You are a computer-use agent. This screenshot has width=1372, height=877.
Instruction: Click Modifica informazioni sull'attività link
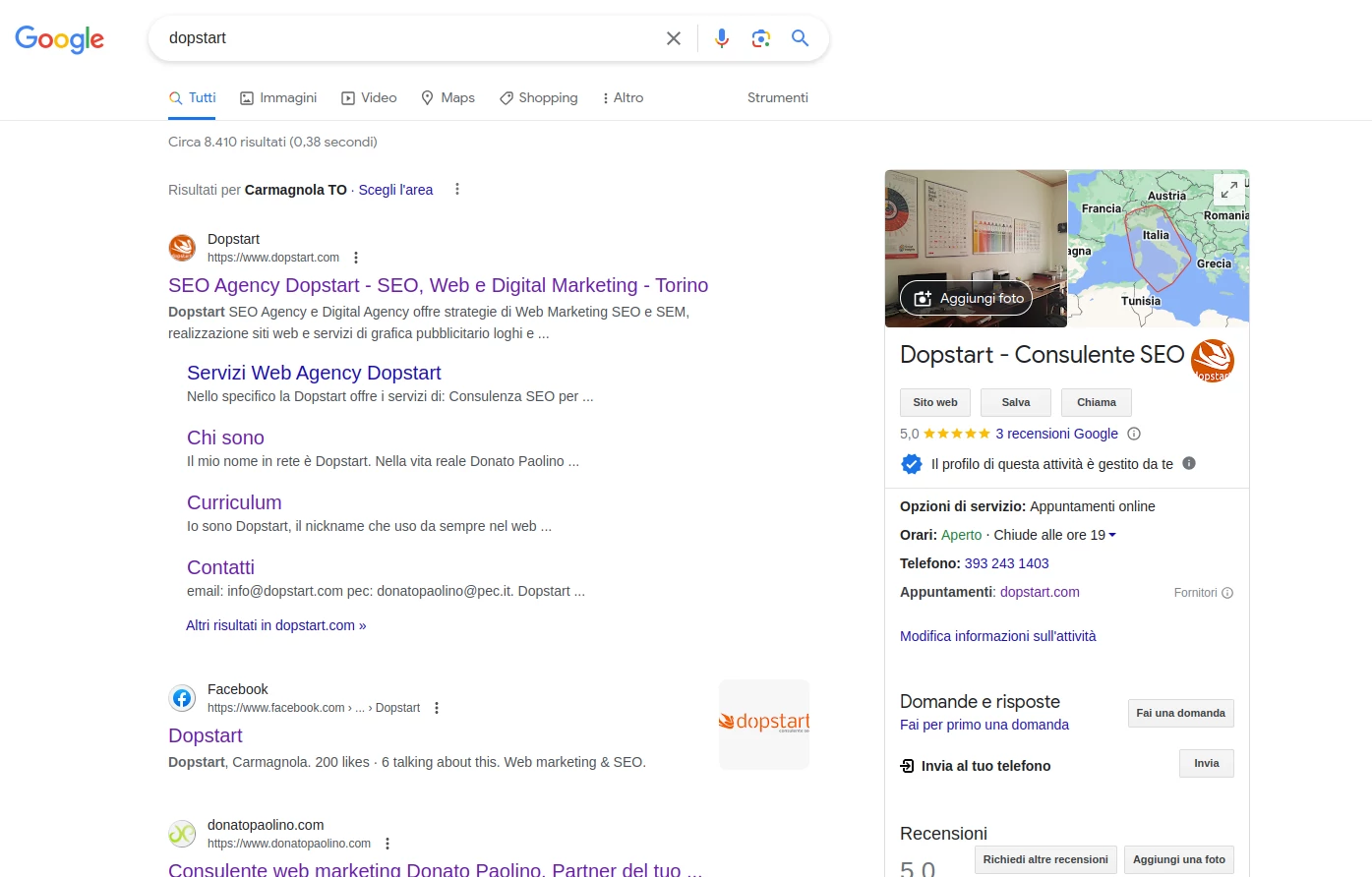click(x=997, y=636)
